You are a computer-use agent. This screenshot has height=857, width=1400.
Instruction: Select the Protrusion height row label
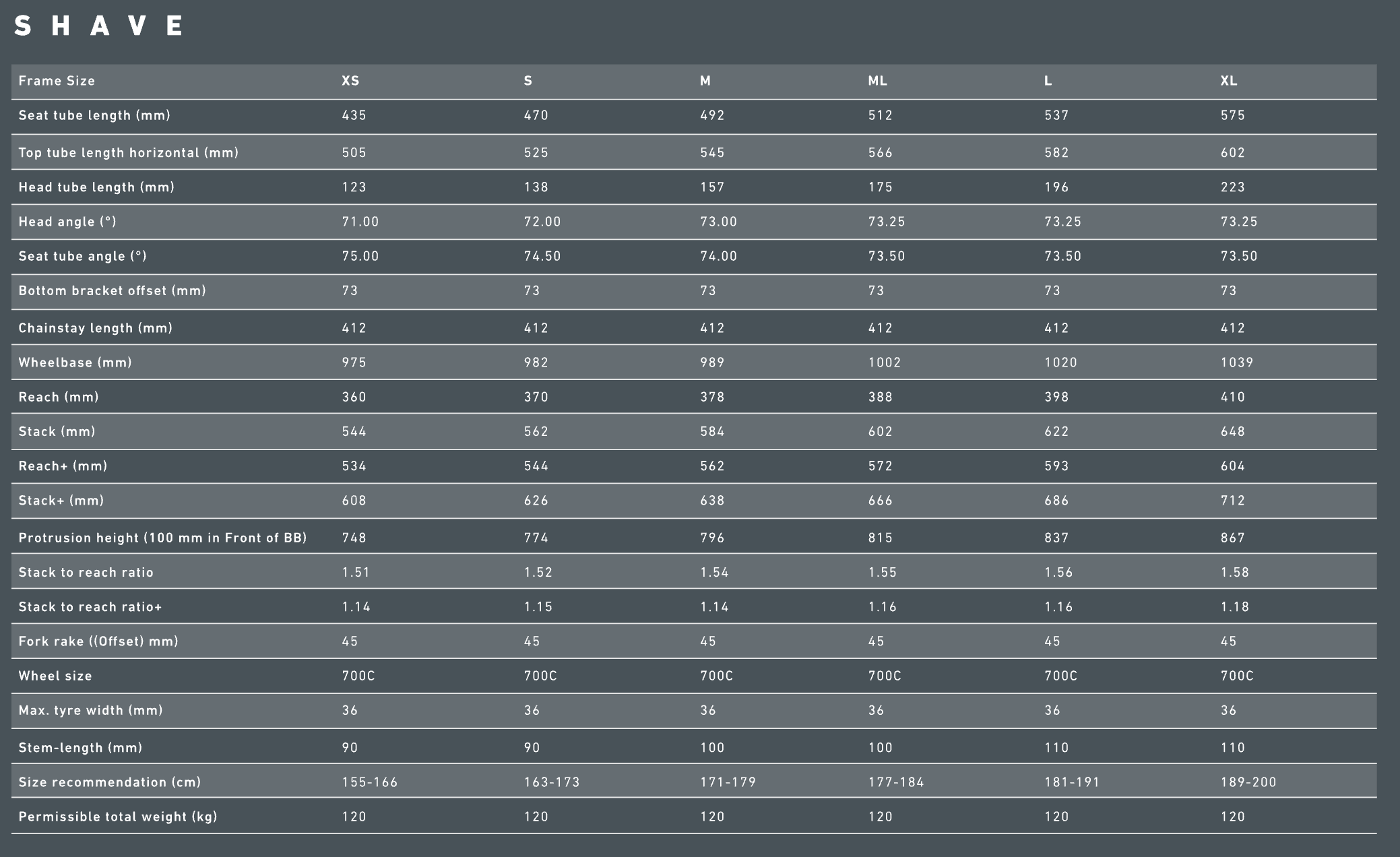162,538
